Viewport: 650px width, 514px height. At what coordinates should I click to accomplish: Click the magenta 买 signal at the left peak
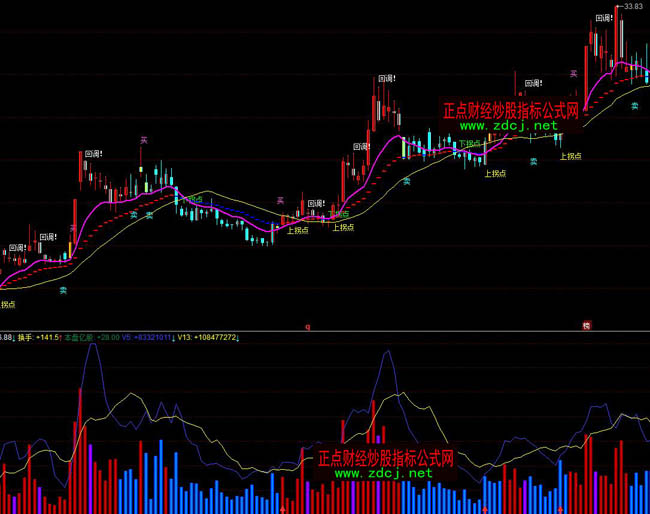pyautogui.click(x=144, y=140)
